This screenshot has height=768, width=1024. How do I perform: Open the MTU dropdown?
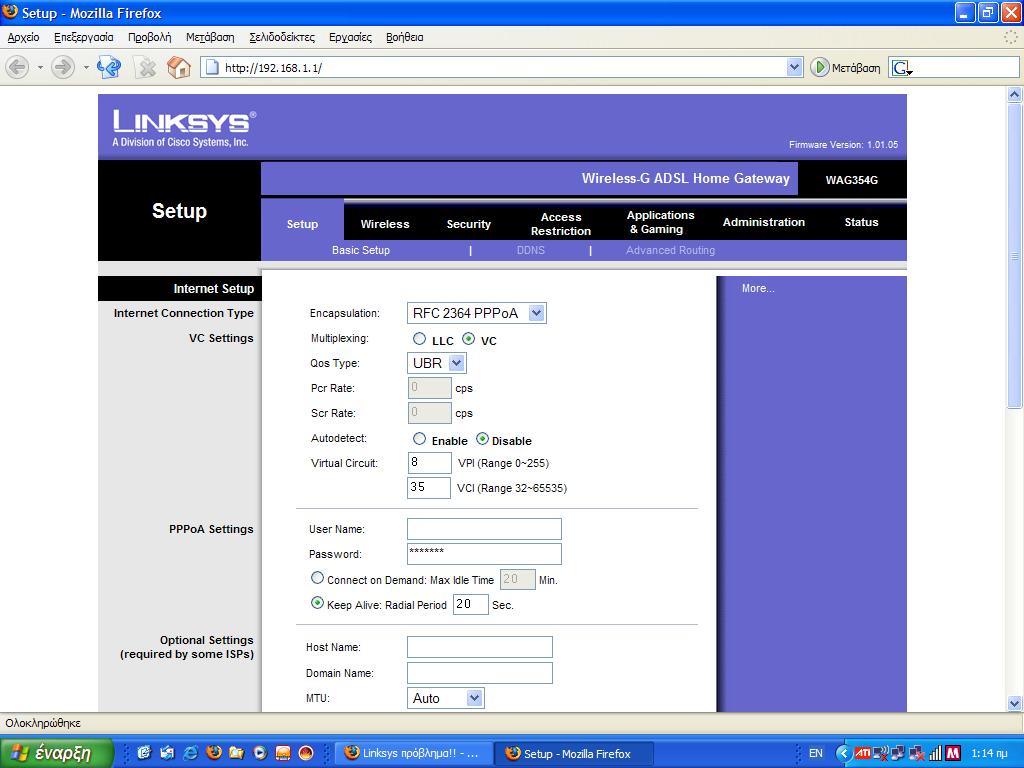(x=475, y=698)
